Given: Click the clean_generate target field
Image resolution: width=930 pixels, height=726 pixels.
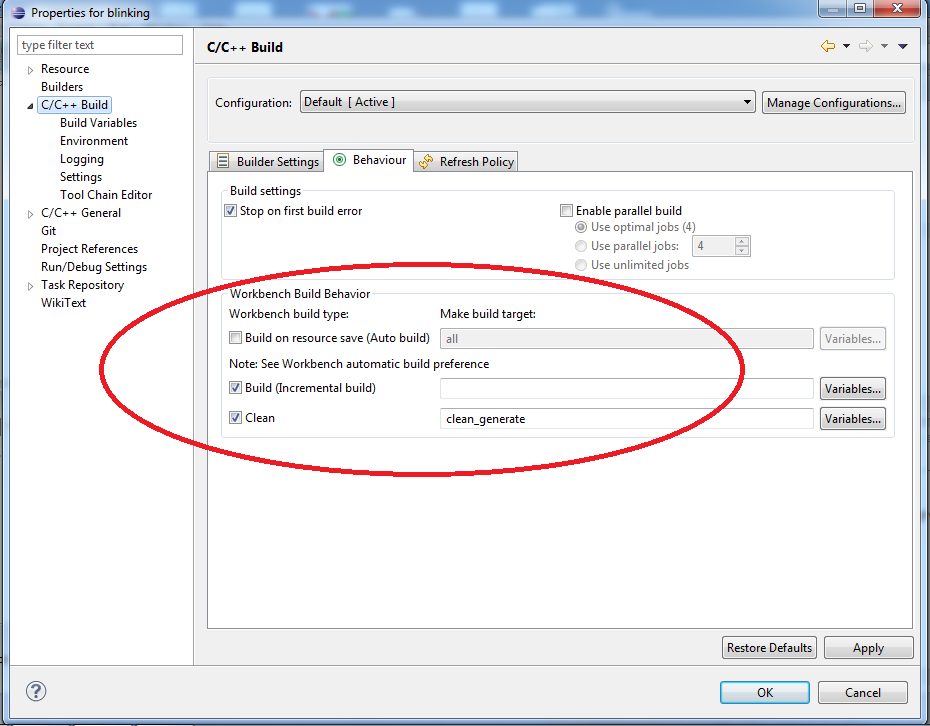Looking at the screenshot, I should [x=626, y=419].
